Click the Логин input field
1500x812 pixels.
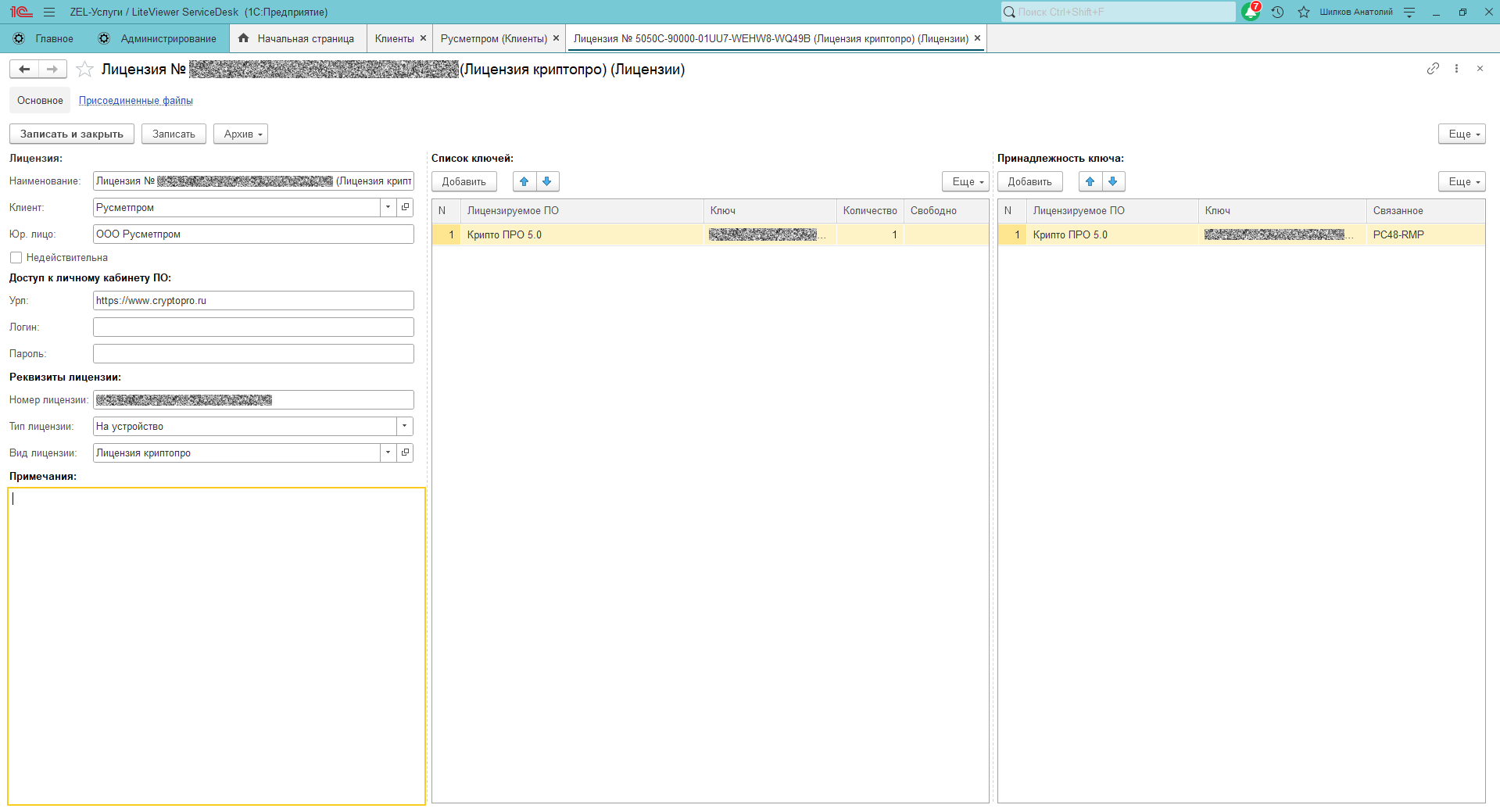253,327
